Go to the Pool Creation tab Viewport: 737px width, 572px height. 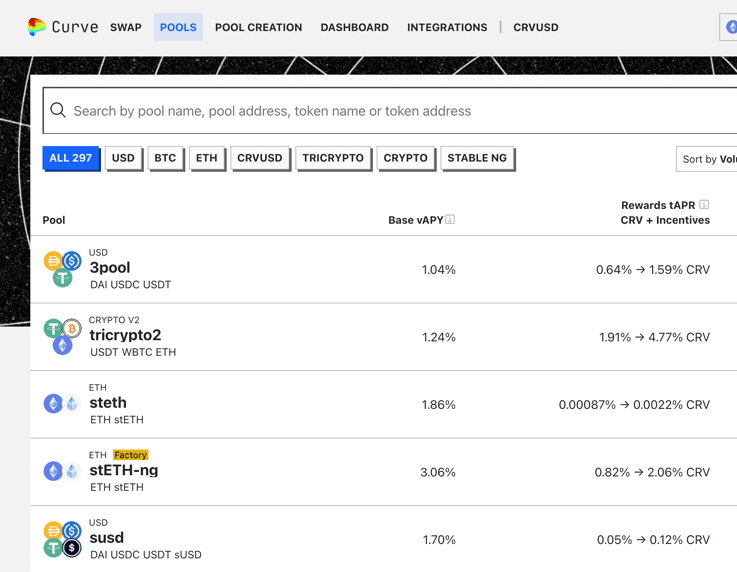point(258,27)
